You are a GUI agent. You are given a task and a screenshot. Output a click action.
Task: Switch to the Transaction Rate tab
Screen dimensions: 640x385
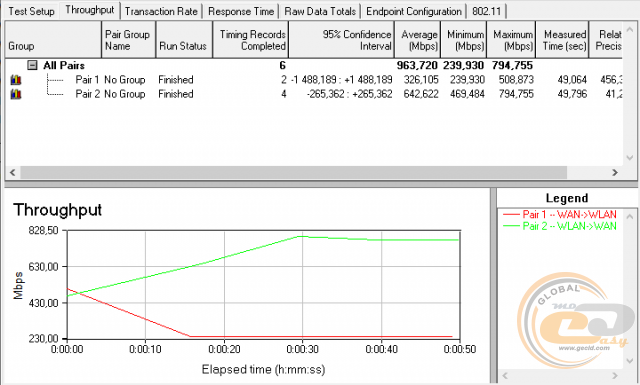coord(161,11)
